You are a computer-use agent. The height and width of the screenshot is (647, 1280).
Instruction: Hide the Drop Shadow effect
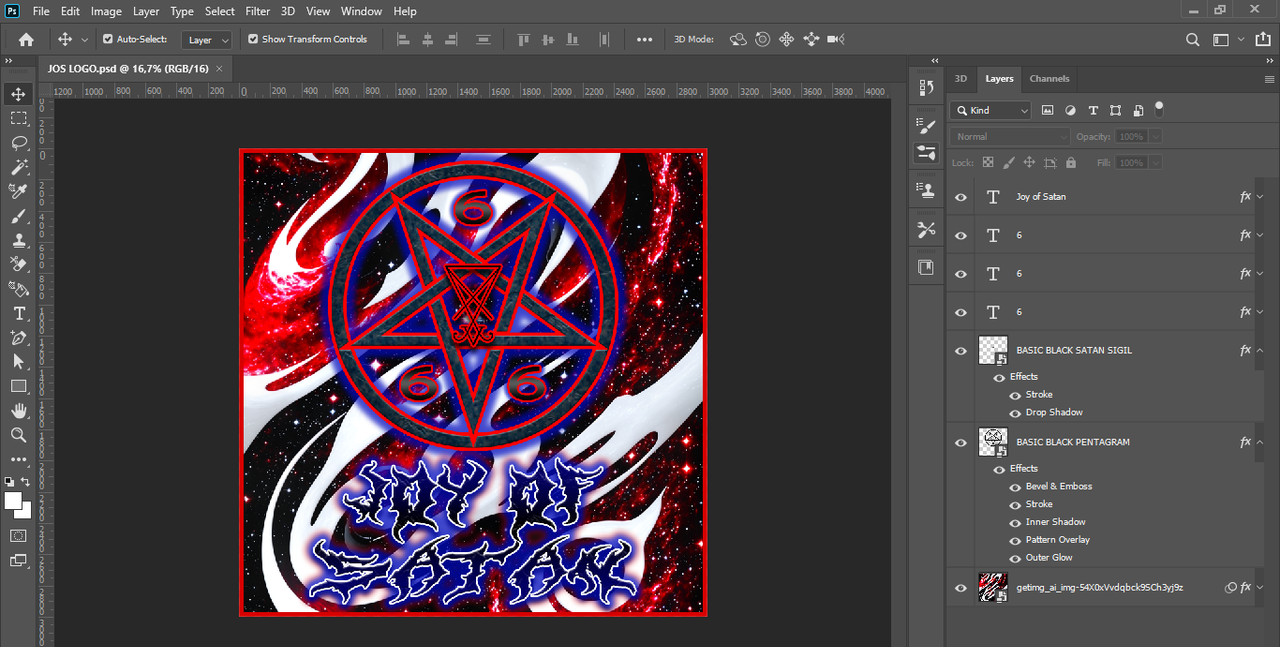pyautogui.click(x=1015, y=413)
